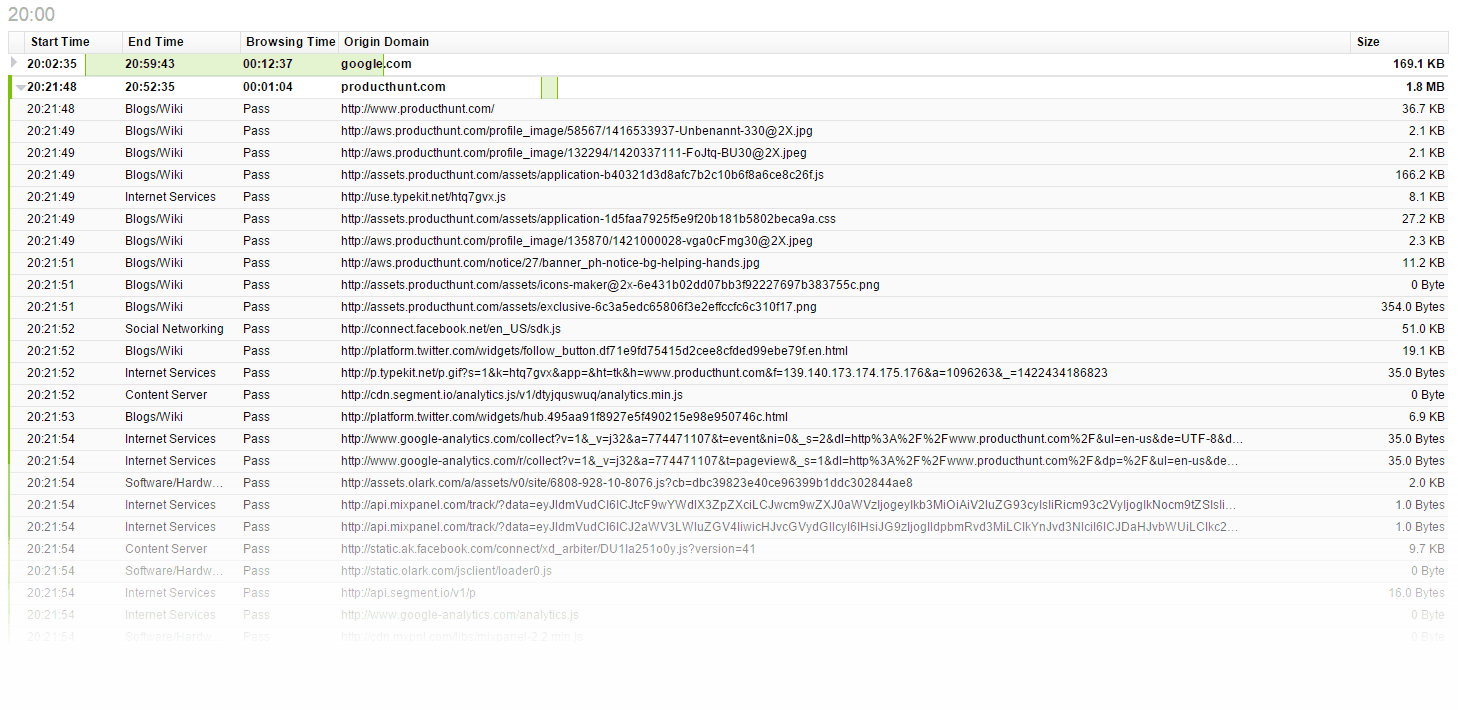Image resolution: width=1458 pixels, height=710 pixels.
Task: Select the banner_ph-notice-bg-helping-hands.jpg URL
Action: click(550, 263)
